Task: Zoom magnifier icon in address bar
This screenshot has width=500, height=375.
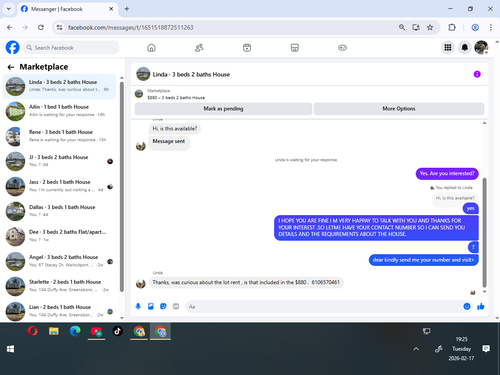Action: coord(402,27)
